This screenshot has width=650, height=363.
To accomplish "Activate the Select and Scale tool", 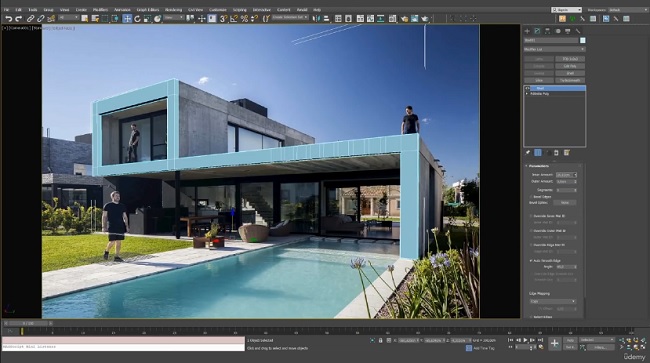I will (147, 19).
